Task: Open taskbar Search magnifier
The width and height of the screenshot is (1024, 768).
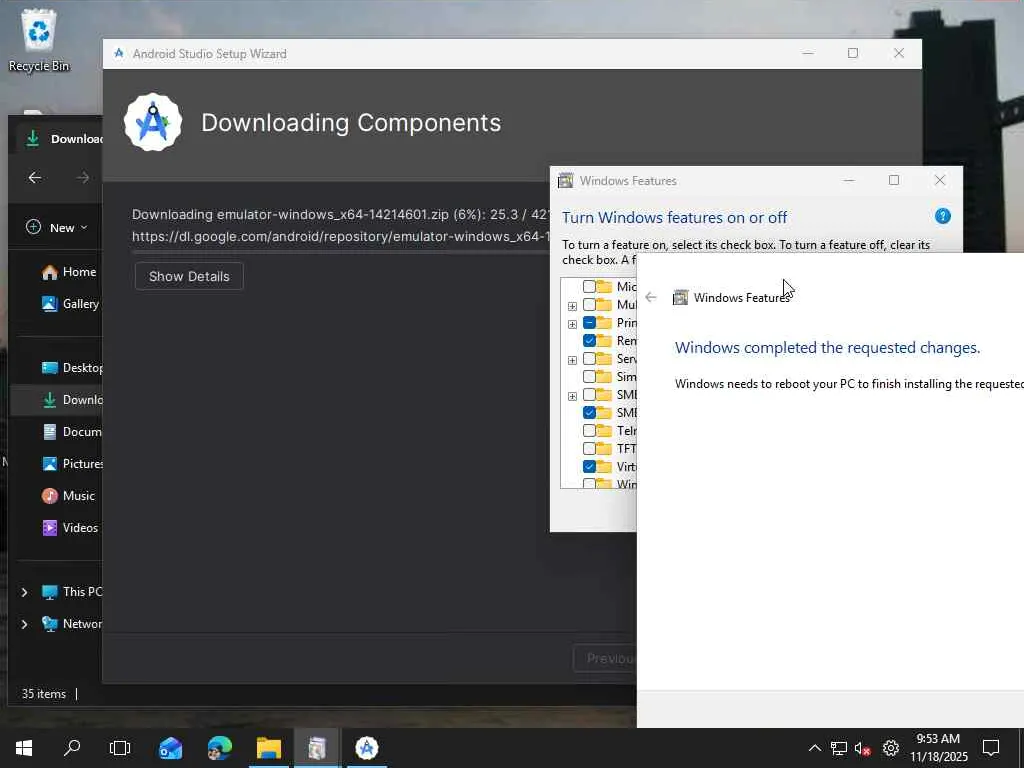Action: coord(72,748)
